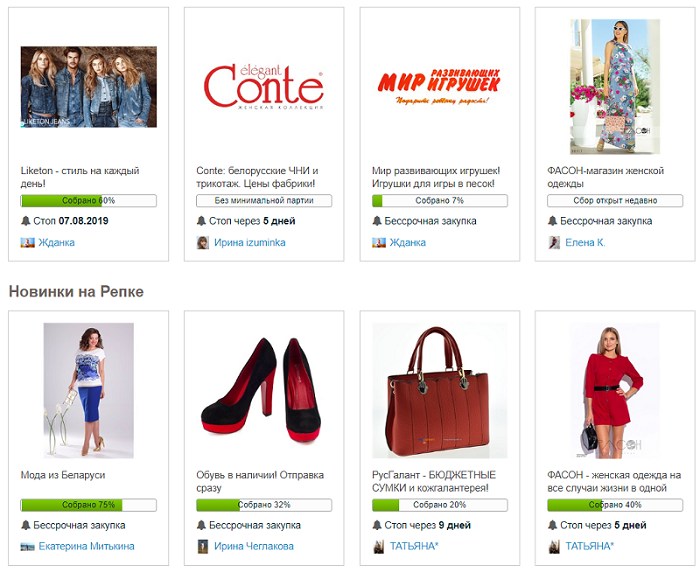Image resolution: width=700 pixels, height=572 pixels.
Task: Click the 'Без минимальной партии' status bar
Action: [x=264, y=200]
